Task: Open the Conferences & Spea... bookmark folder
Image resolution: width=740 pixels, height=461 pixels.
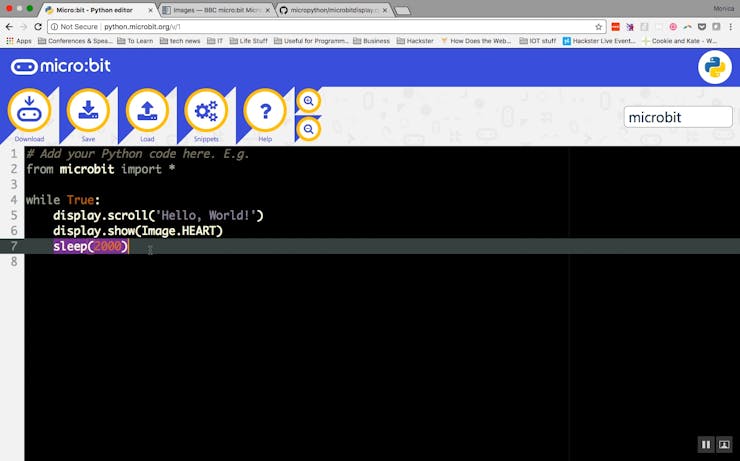Action: click(x=75, y=41)
